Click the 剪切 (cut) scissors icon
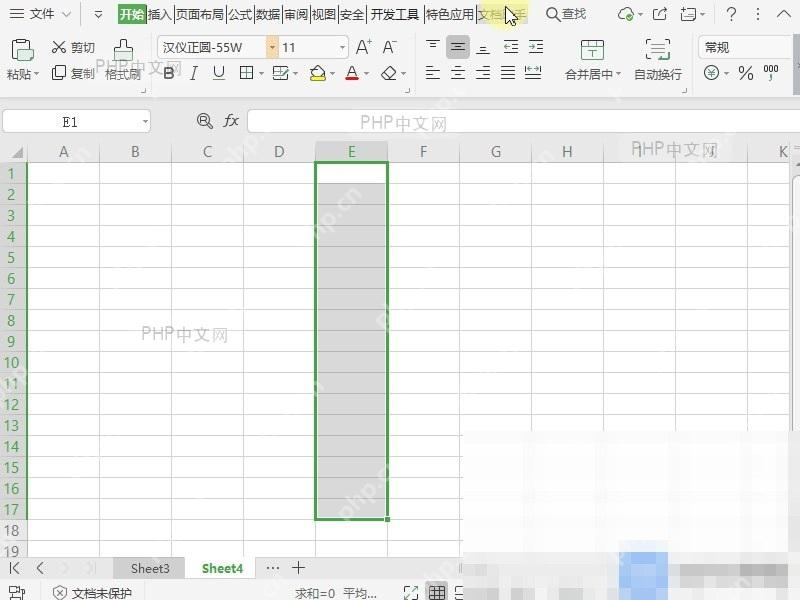Image resolution: width=800 pixels, height=600 pixels. click(59, 47)
